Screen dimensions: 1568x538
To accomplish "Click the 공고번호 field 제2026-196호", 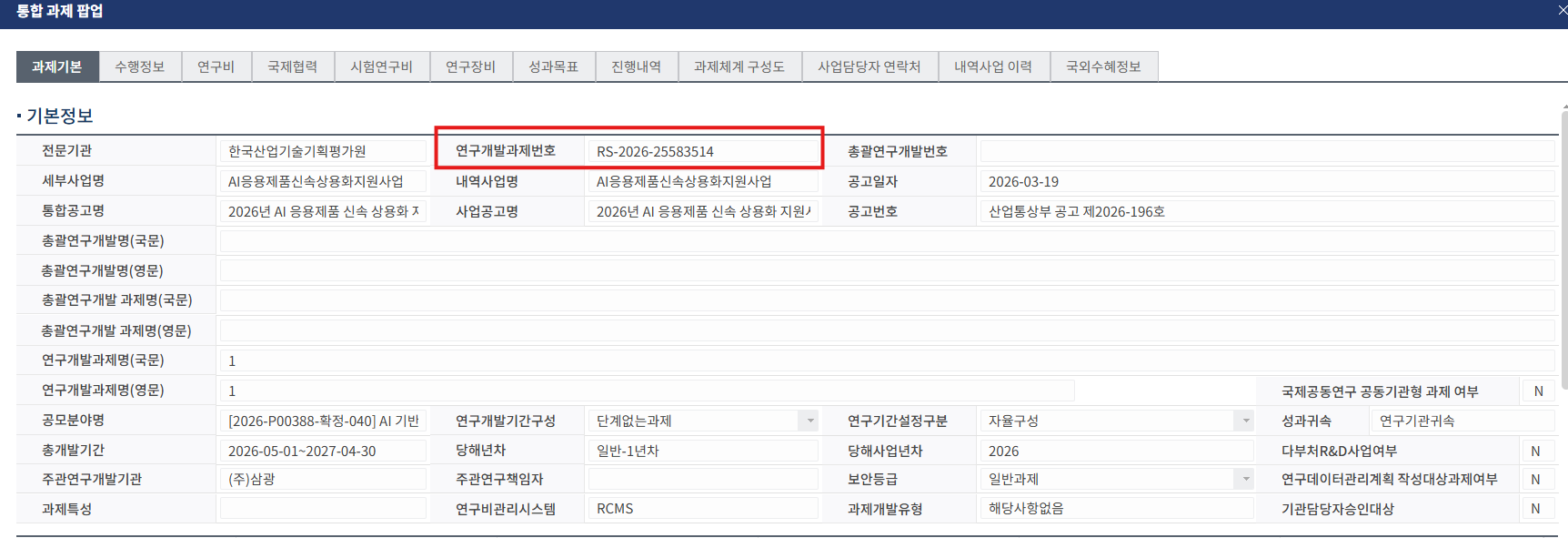I will (1268, 211).
